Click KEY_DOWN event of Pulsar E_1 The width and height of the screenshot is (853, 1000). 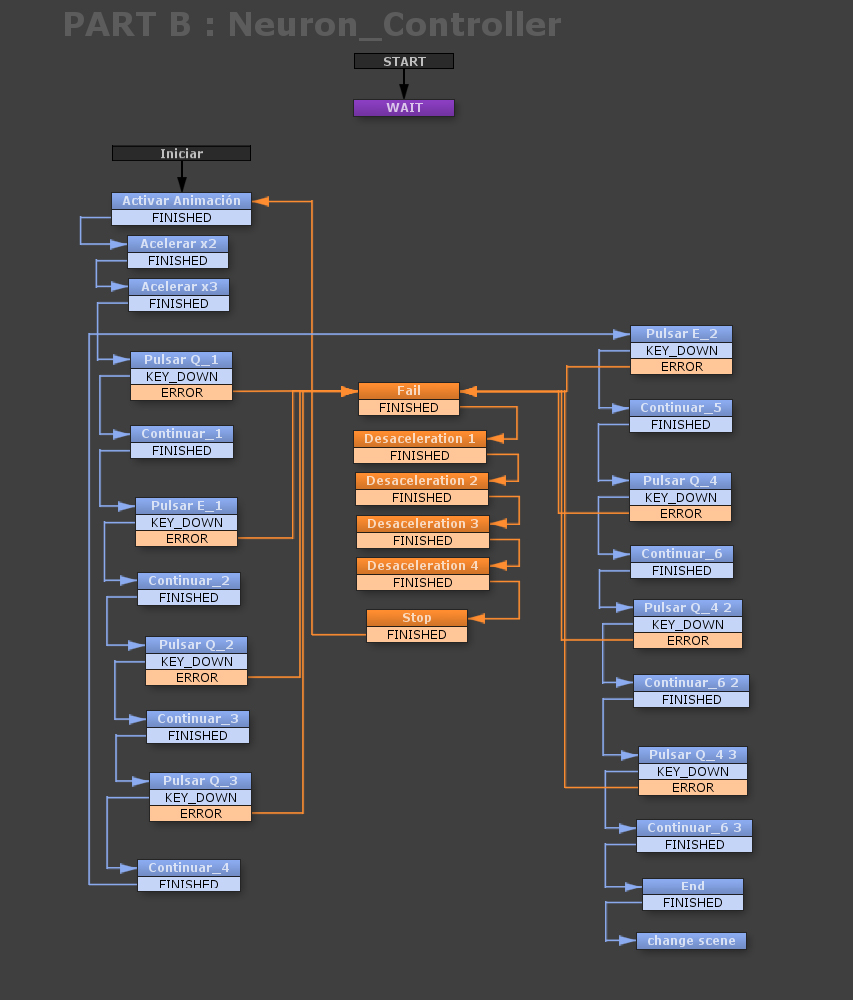click(x=186, y=522)
